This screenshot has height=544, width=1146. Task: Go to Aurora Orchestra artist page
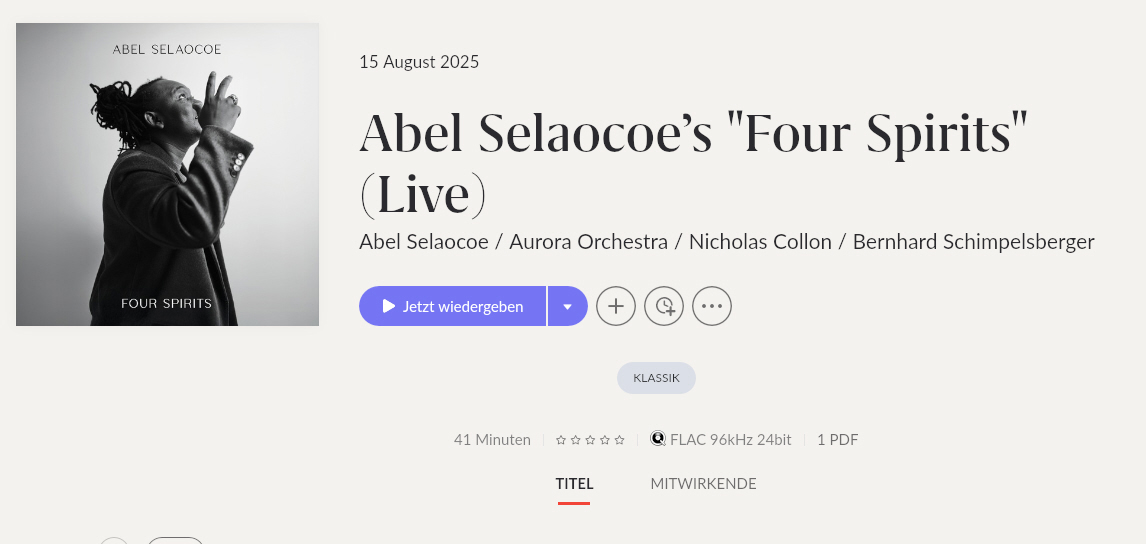pos(588,242)
